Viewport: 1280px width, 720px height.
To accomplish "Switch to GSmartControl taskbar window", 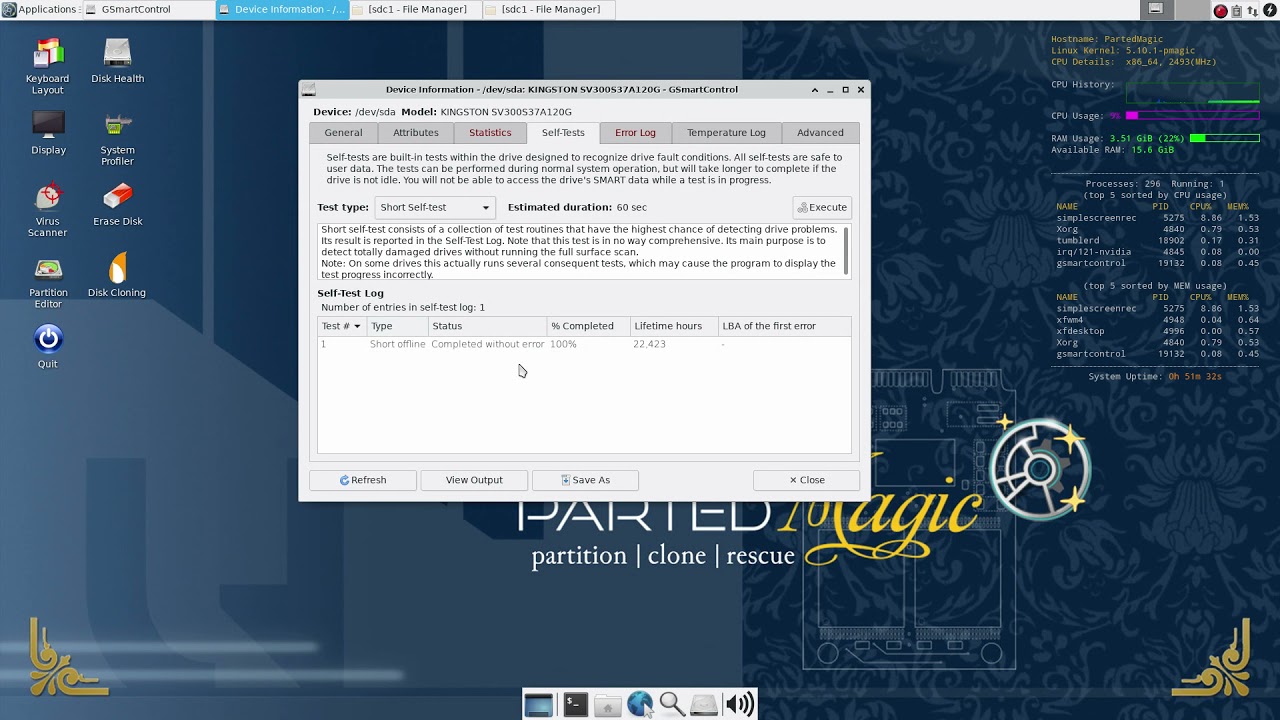I will tap(147, 9).
